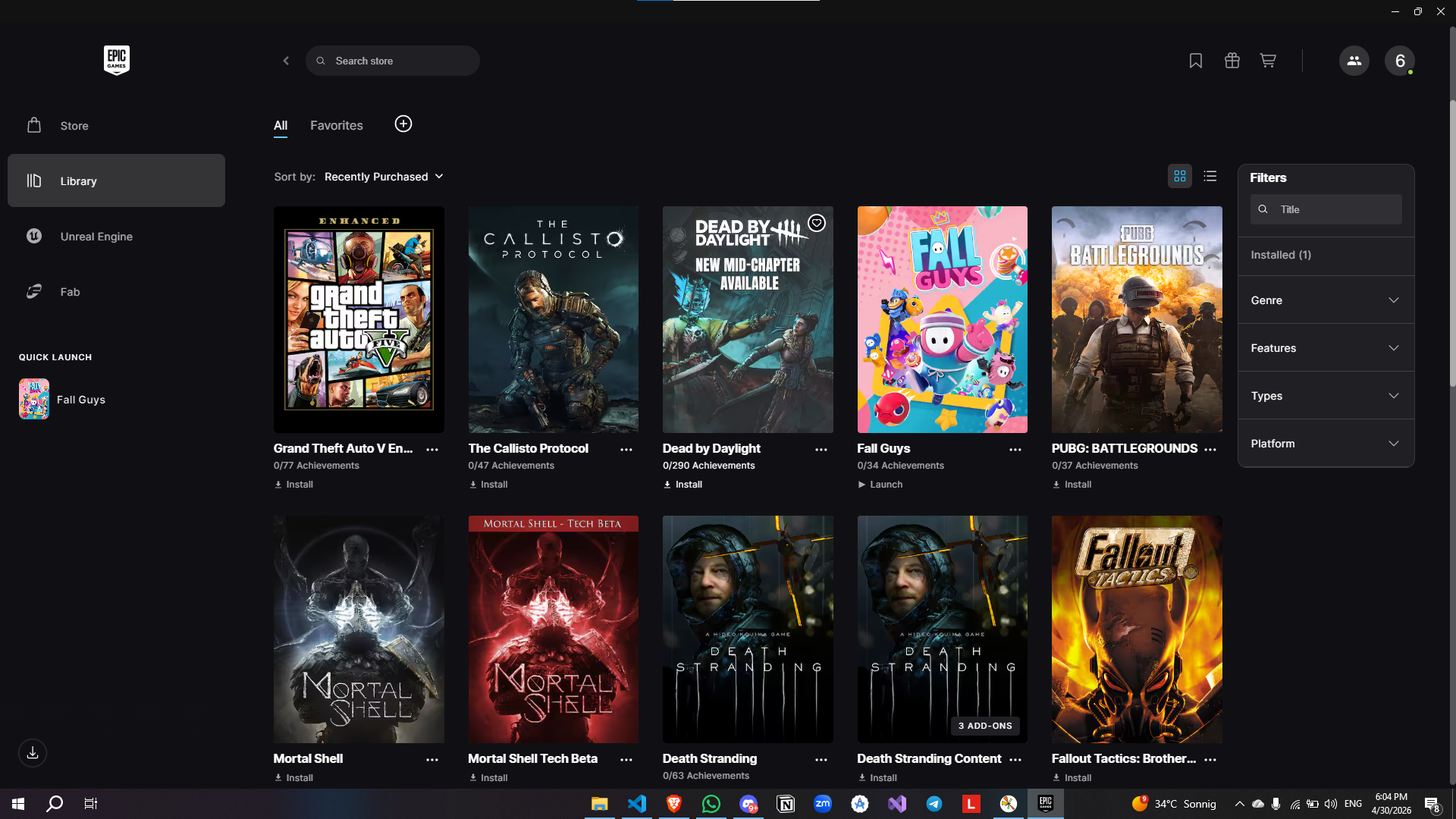Open options for Fallout Tactics
Image resolution: width=1456 pixels, height=819 pixels.
pyautogui.click(x=1210, y=760)
